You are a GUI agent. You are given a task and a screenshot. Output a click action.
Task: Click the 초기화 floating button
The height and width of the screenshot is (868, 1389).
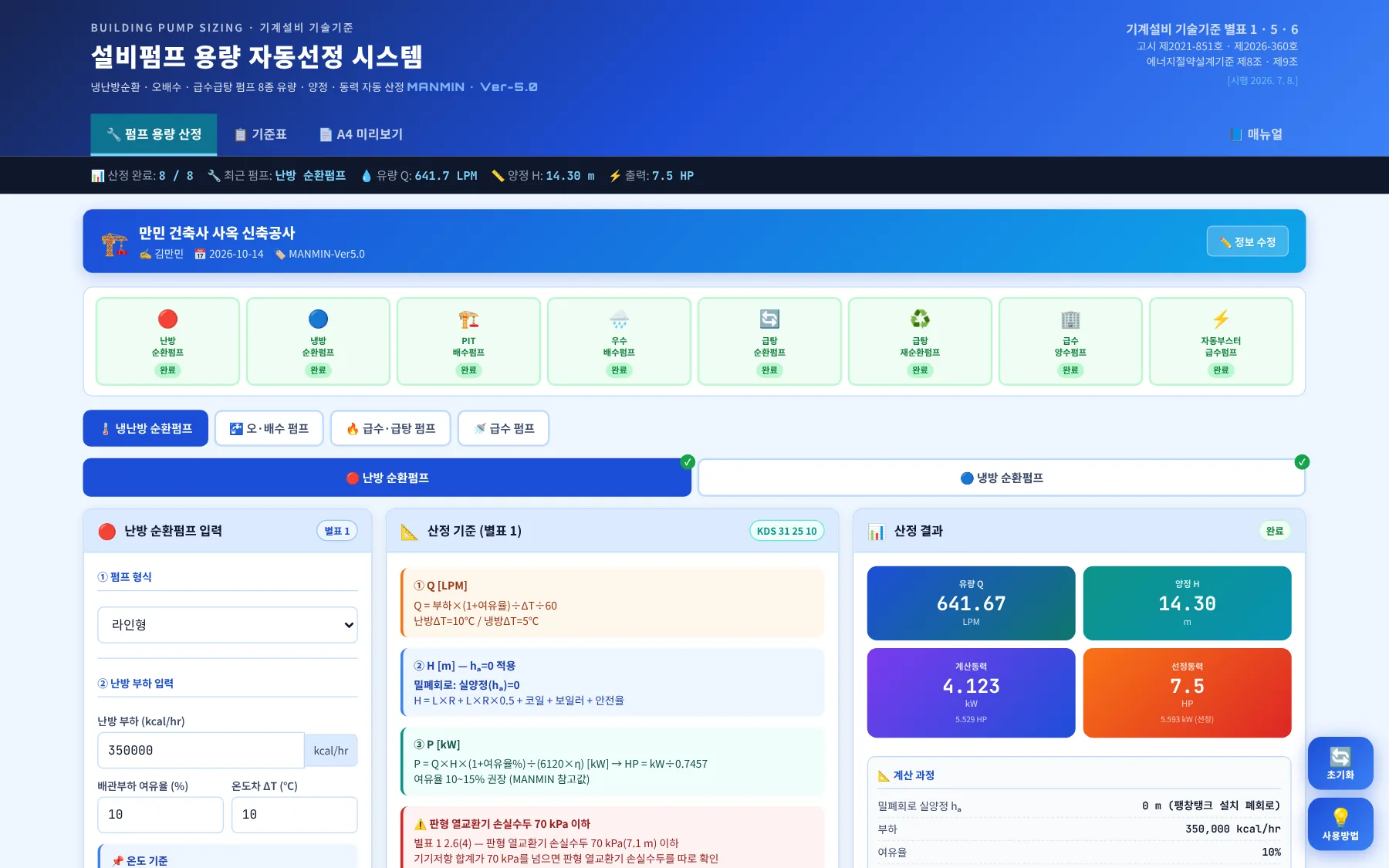coord(1340,763)
